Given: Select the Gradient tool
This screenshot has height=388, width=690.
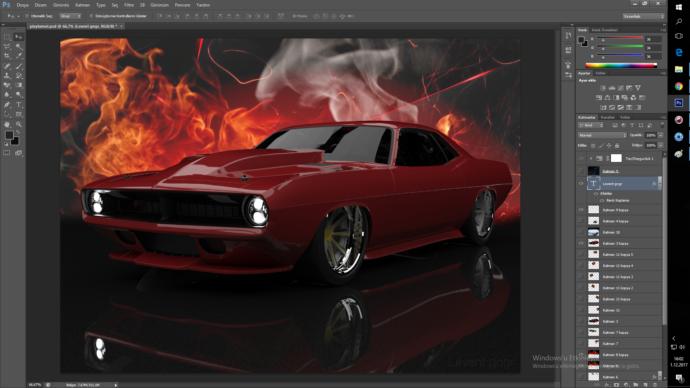Looking at the screenshot, I should (19, 84).
